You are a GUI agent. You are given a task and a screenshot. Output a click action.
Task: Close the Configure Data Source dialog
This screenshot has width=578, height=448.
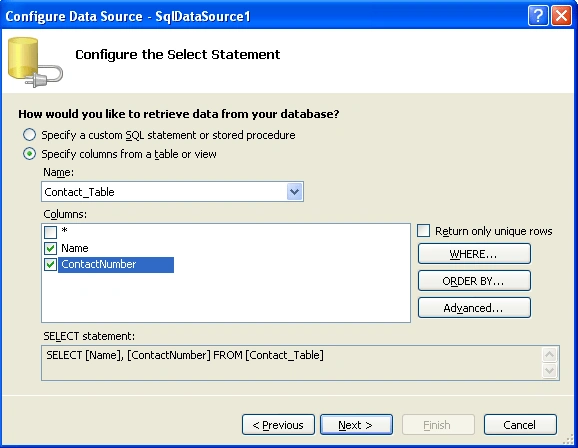tap(561, 16)
